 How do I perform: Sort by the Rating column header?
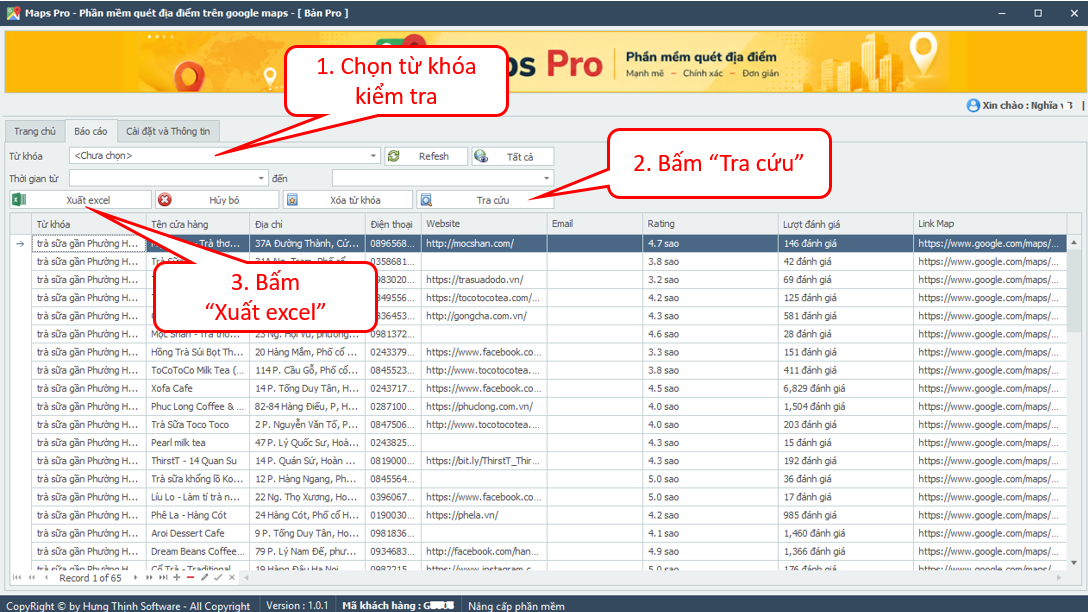click(x=710, y=224)
